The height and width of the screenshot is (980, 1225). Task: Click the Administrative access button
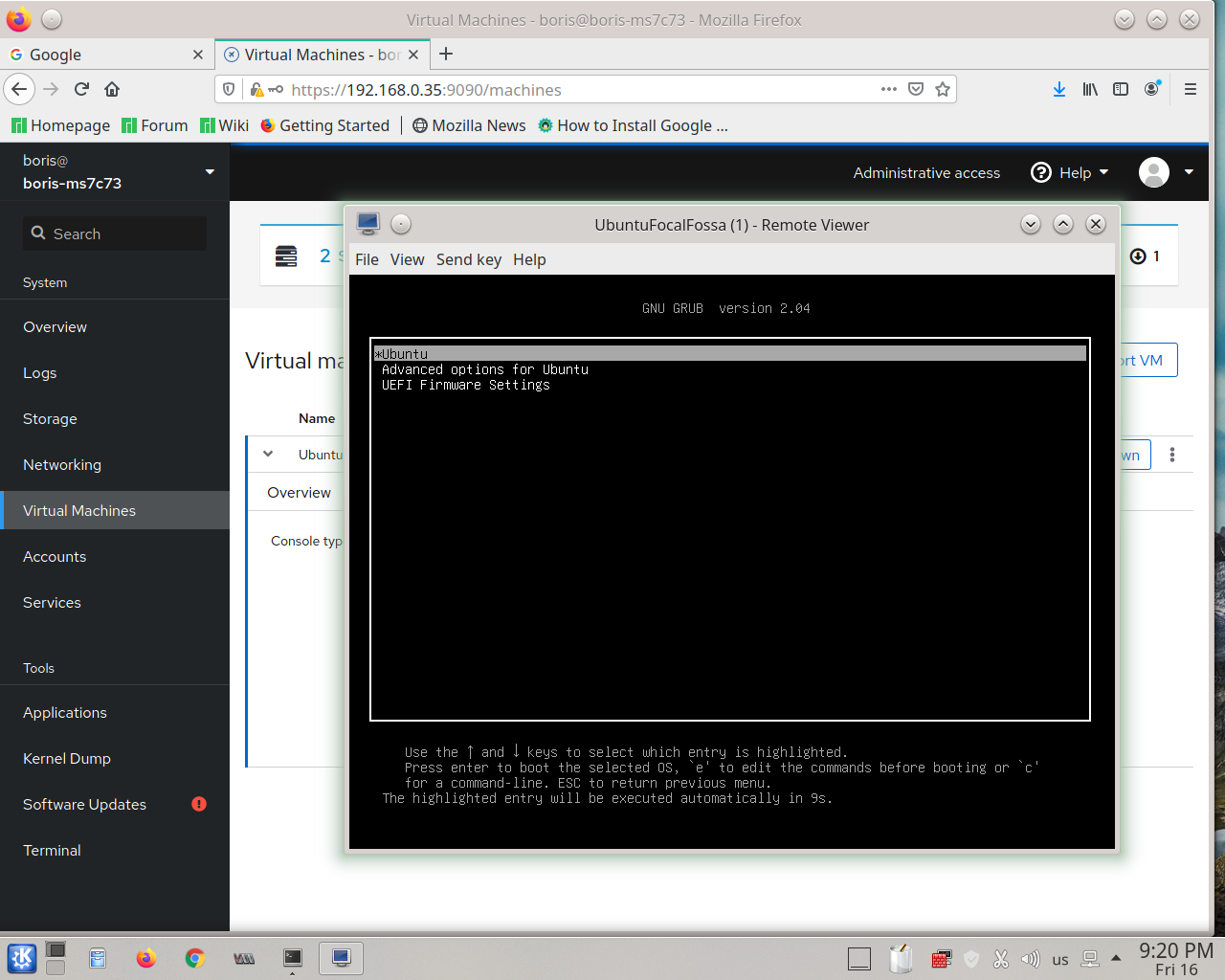tap(925, 172)
